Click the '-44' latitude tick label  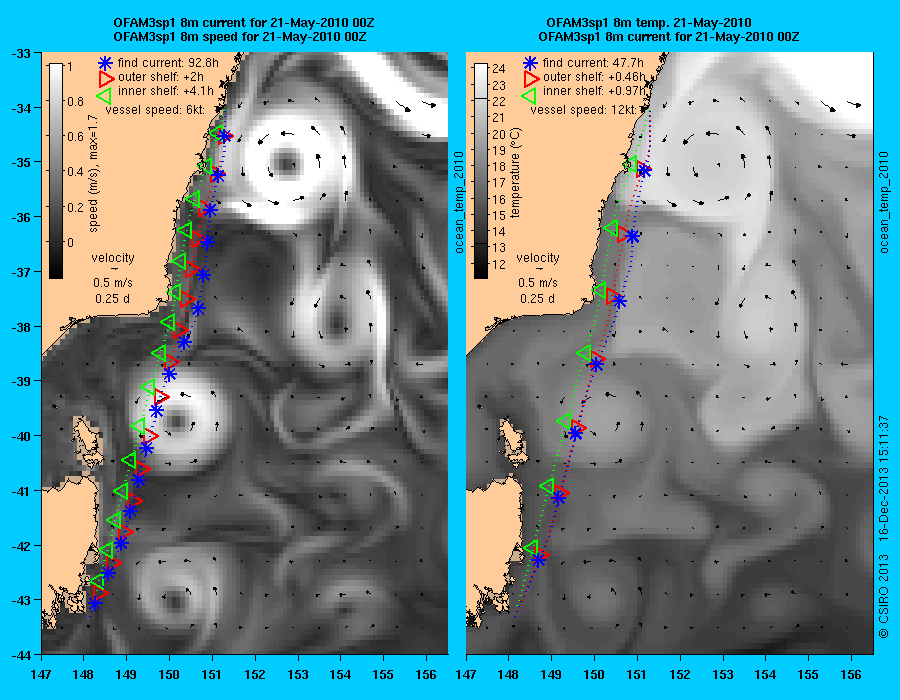click(x=21, y=655)
